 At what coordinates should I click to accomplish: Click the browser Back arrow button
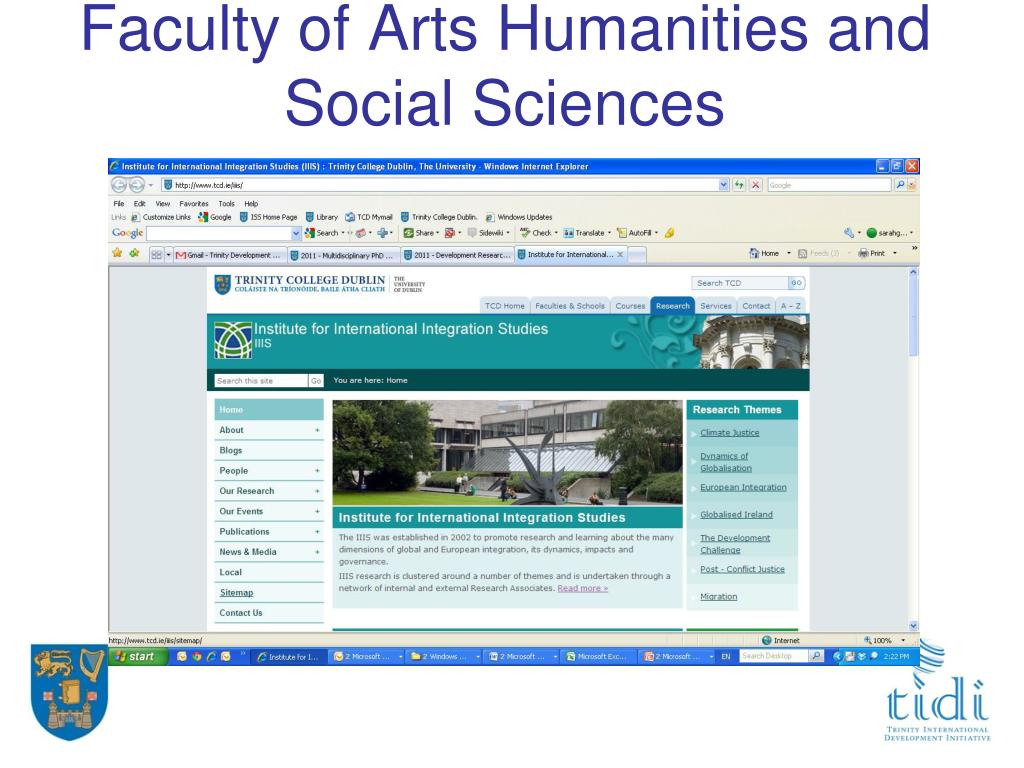pyautogui.click(x=119, y=185)
